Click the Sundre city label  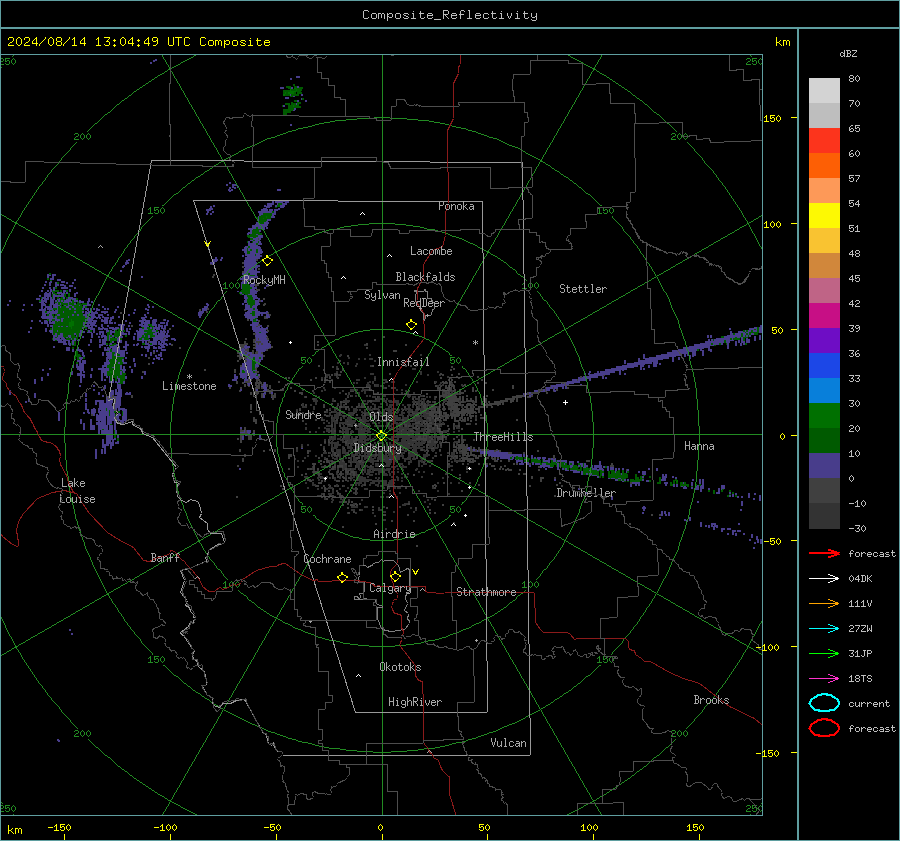point(303,414)
